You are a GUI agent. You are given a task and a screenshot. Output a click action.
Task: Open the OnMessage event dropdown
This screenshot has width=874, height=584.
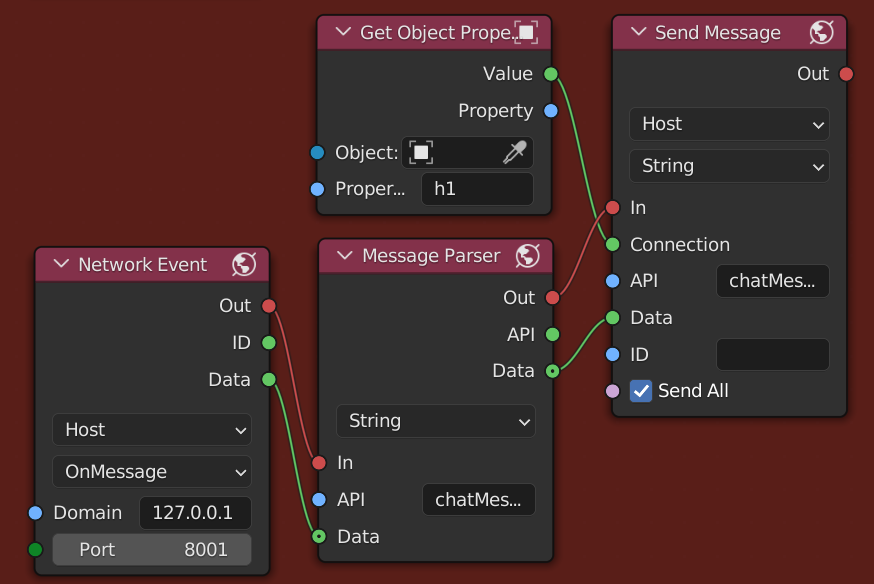[151, 471]
